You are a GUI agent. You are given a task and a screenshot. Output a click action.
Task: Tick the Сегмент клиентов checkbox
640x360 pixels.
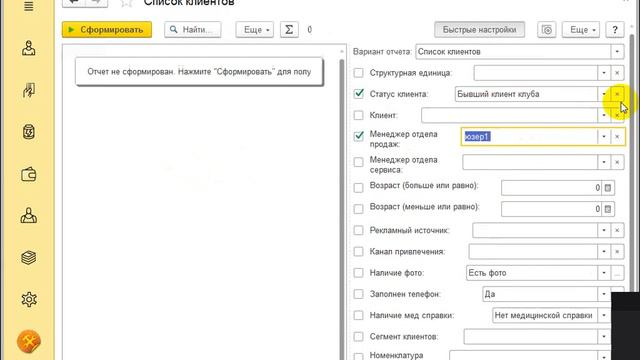coord(358,336)
